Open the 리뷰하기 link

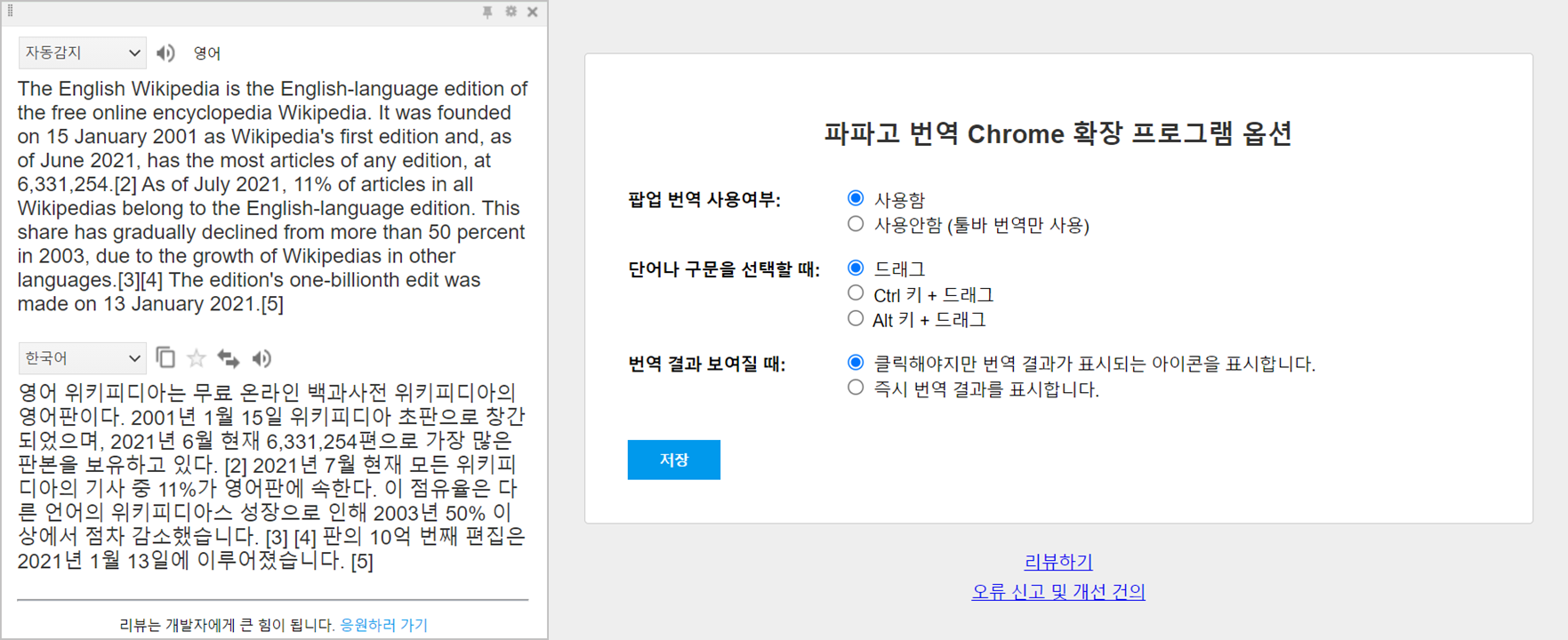(x=1058, y=562)
